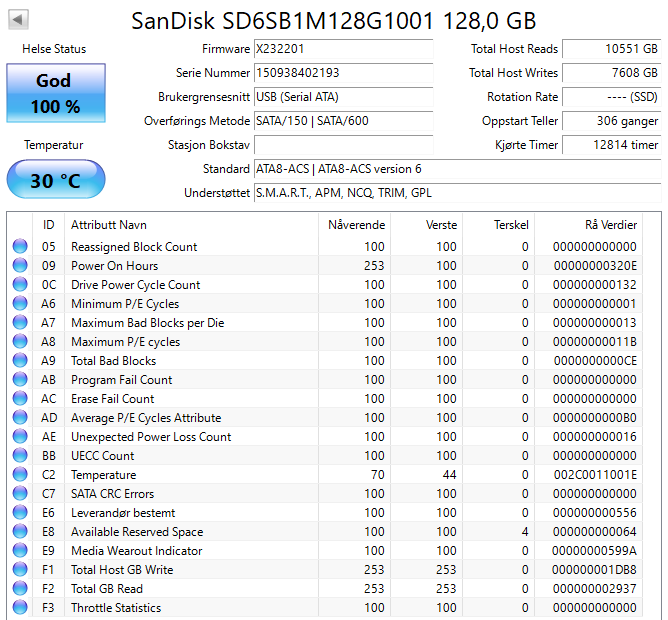
Task: Click the Rå Verdier column header
Action: [x=610, y=225]
